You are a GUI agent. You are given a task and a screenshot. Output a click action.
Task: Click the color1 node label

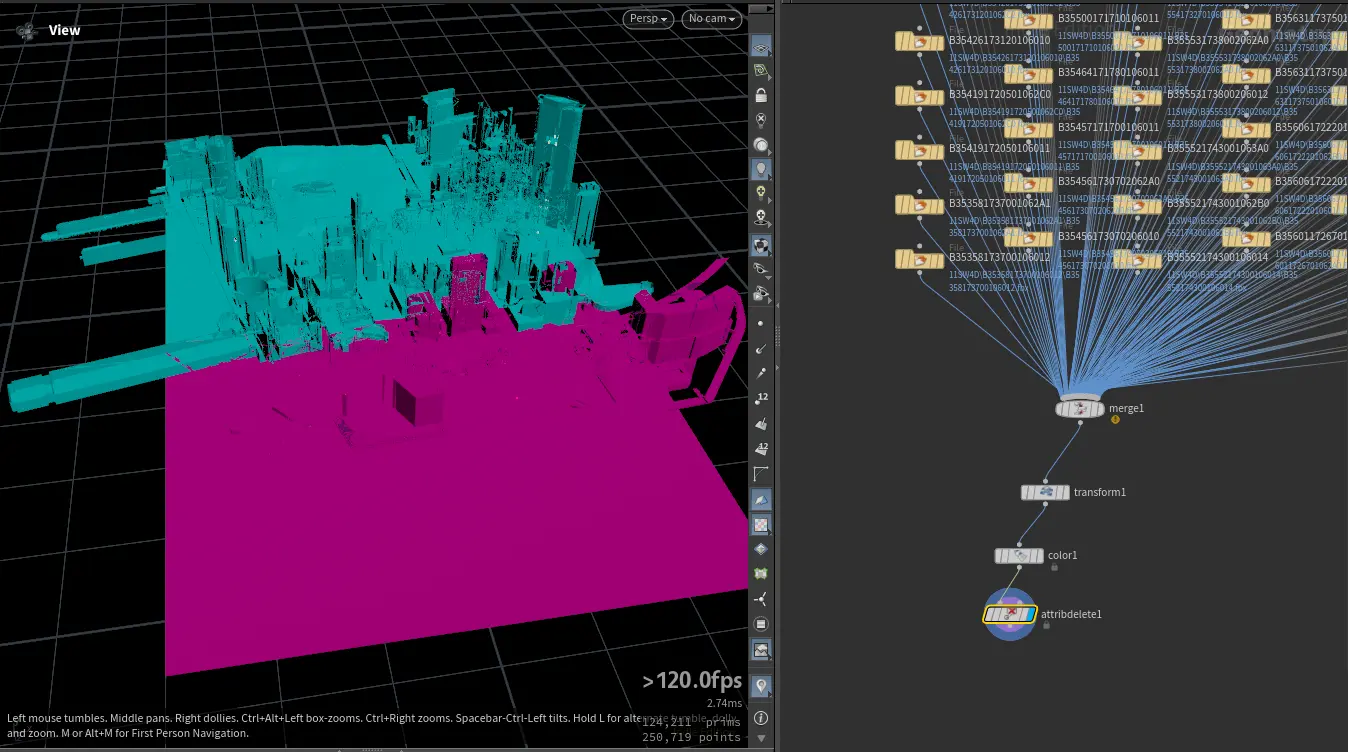tap(1062, 556)
